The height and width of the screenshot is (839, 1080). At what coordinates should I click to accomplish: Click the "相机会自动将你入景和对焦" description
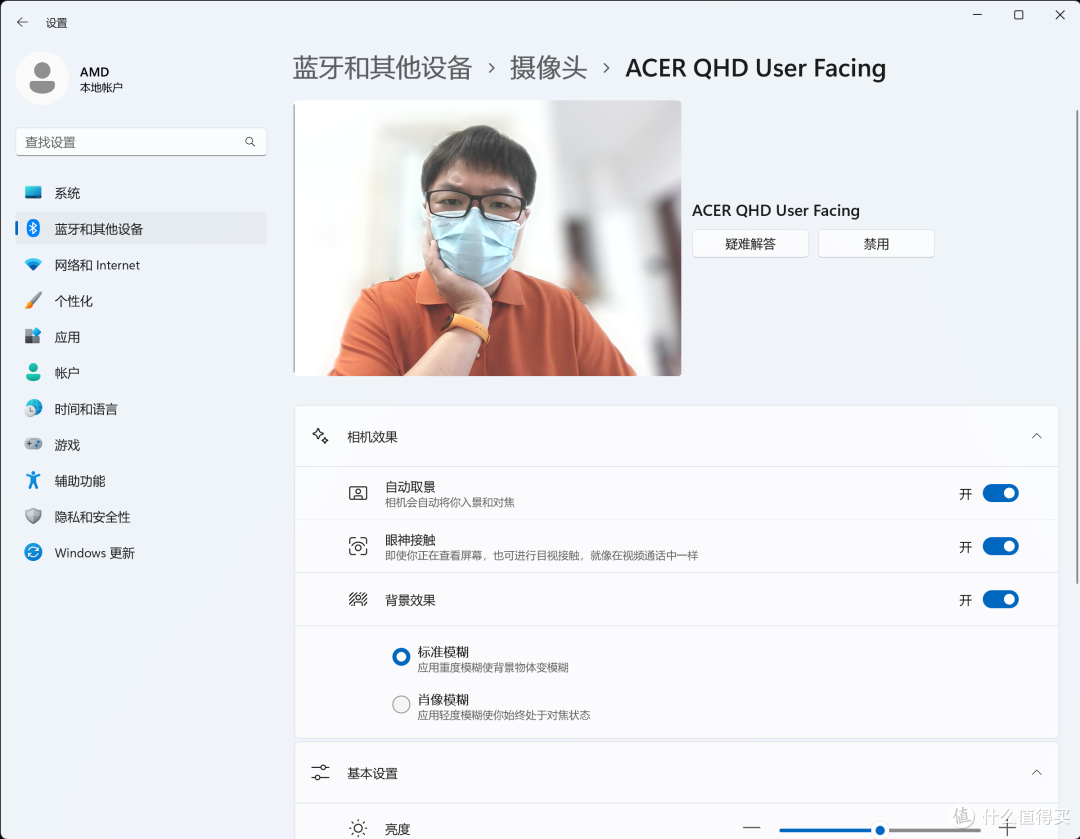click(x=450, y=502)
